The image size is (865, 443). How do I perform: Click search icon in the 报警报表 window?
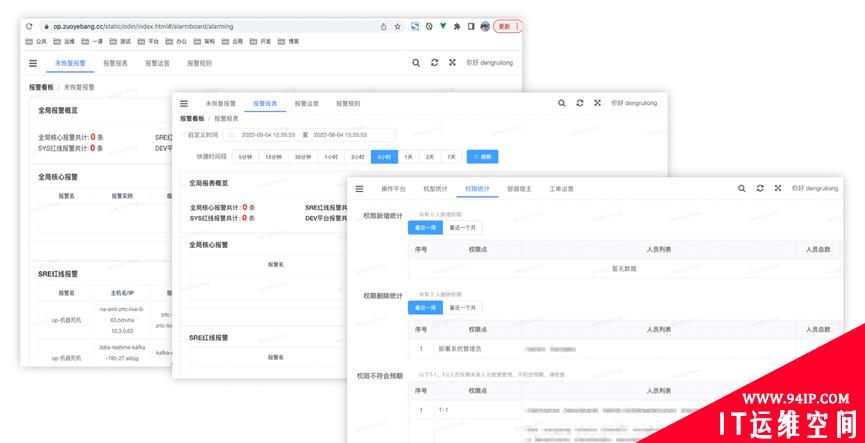[562, 103]
